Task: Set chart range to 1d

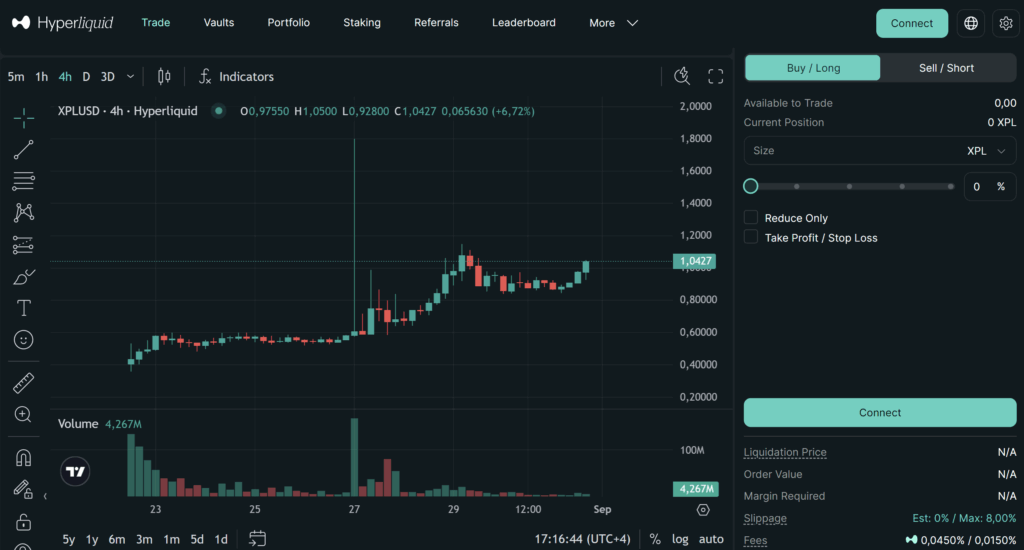Action: pos(221,539)
